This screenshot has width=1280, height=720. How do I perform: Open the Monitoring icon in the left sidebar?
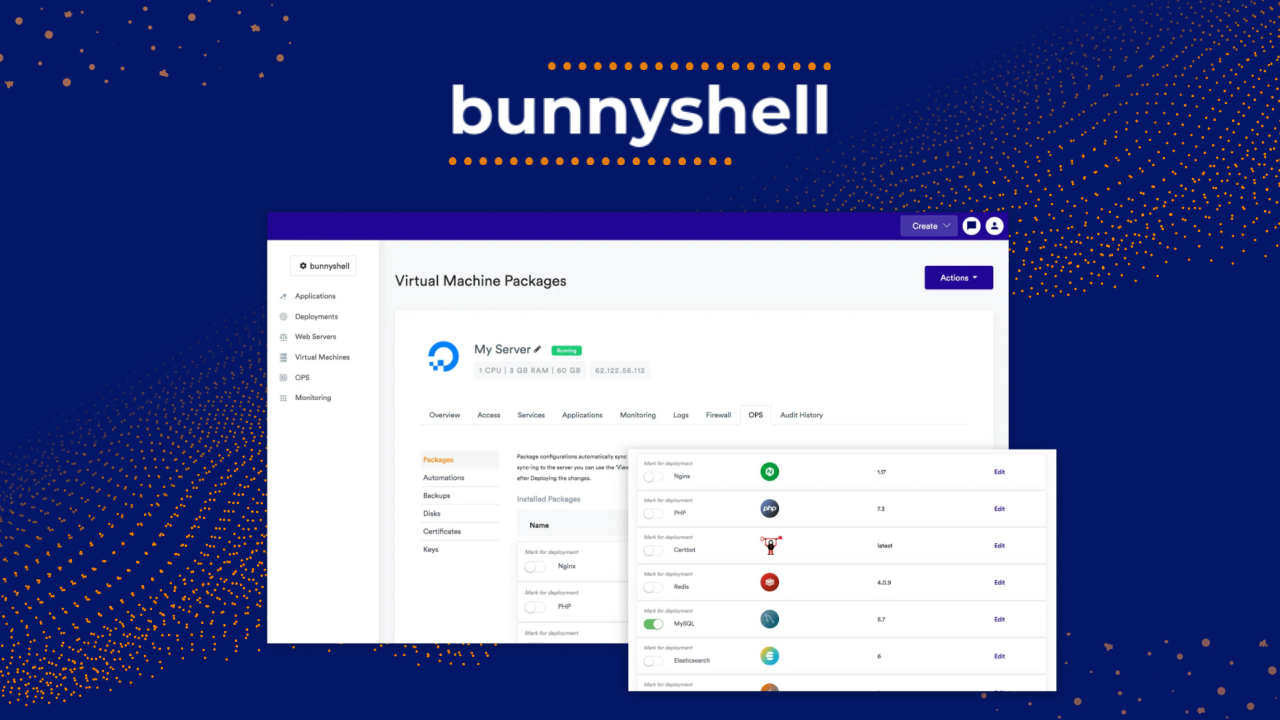pos(284,398)
